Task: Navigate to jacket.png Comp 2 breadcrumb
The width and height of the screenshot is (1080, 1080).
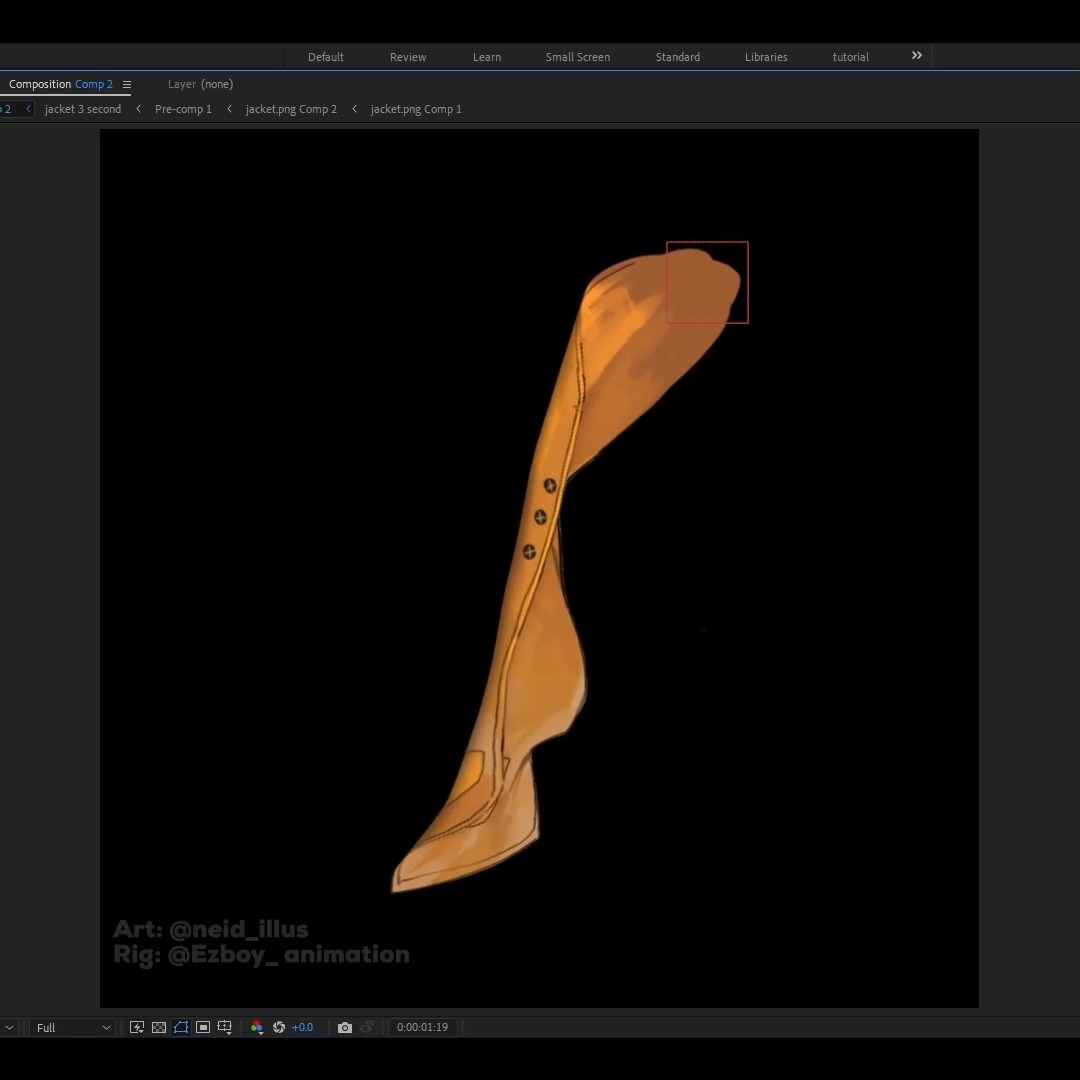Action: 291,109
